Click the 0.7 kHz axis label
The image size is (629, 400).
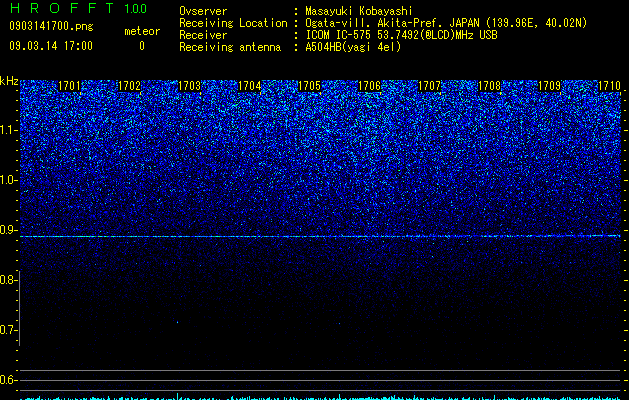pos(8,330)
